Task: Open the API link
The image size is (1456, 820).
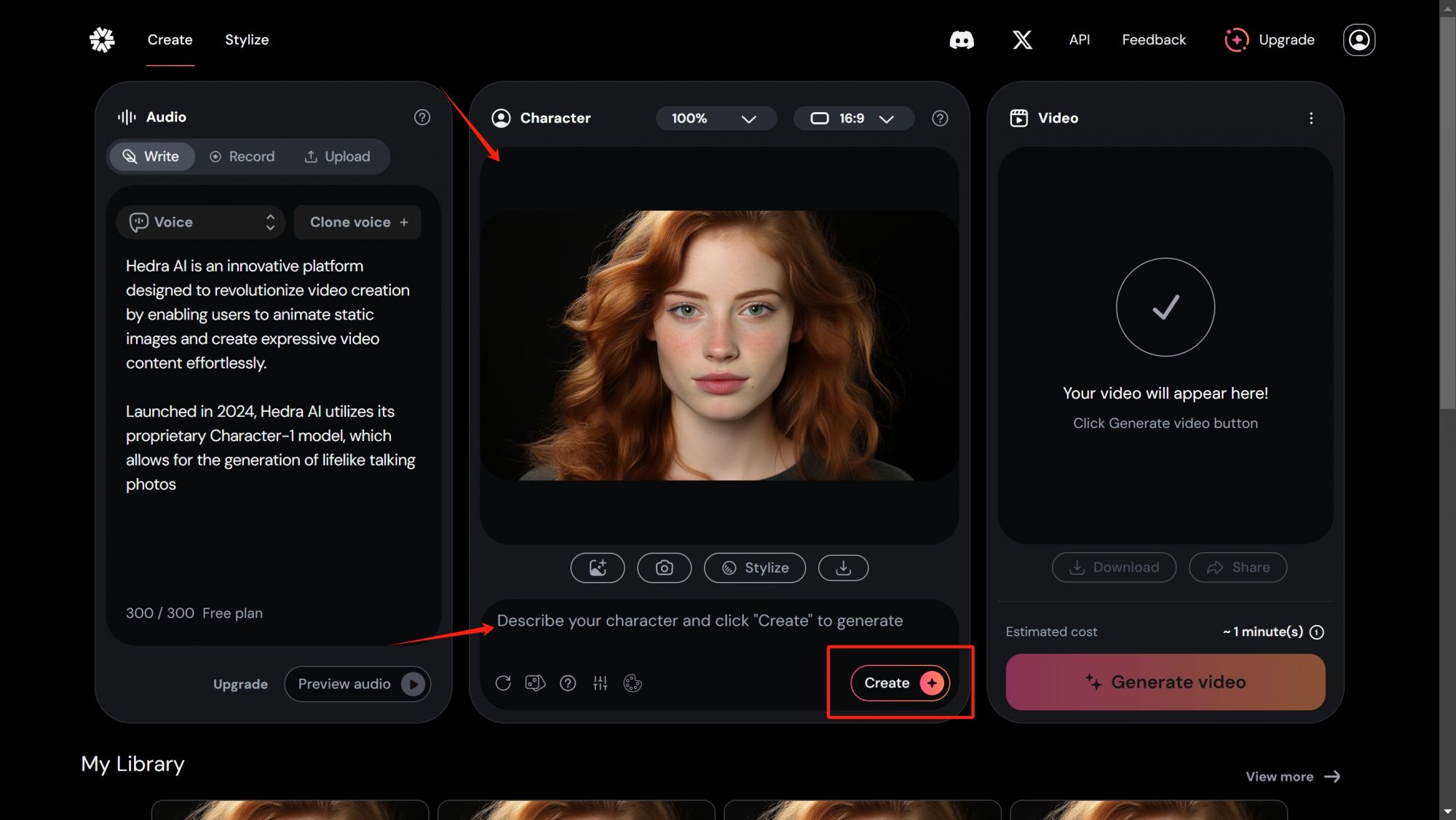Action: coord(1079,39)
